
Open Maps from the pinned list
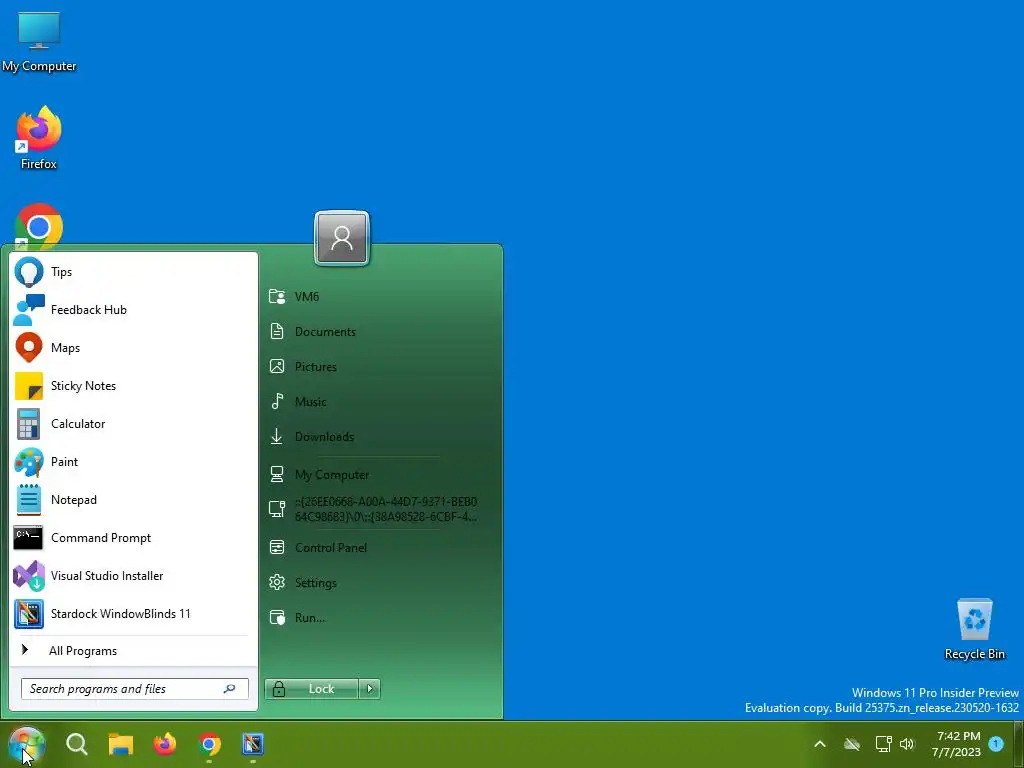click(x=133, y=347)
